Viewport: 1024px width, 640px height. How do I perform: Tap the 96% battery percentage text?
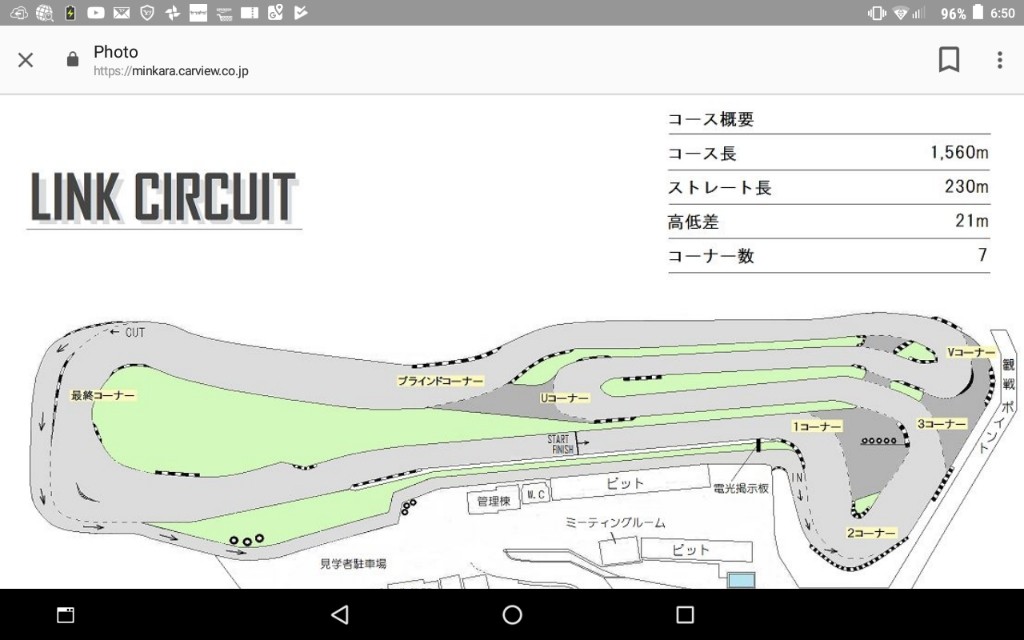(953, 13)
